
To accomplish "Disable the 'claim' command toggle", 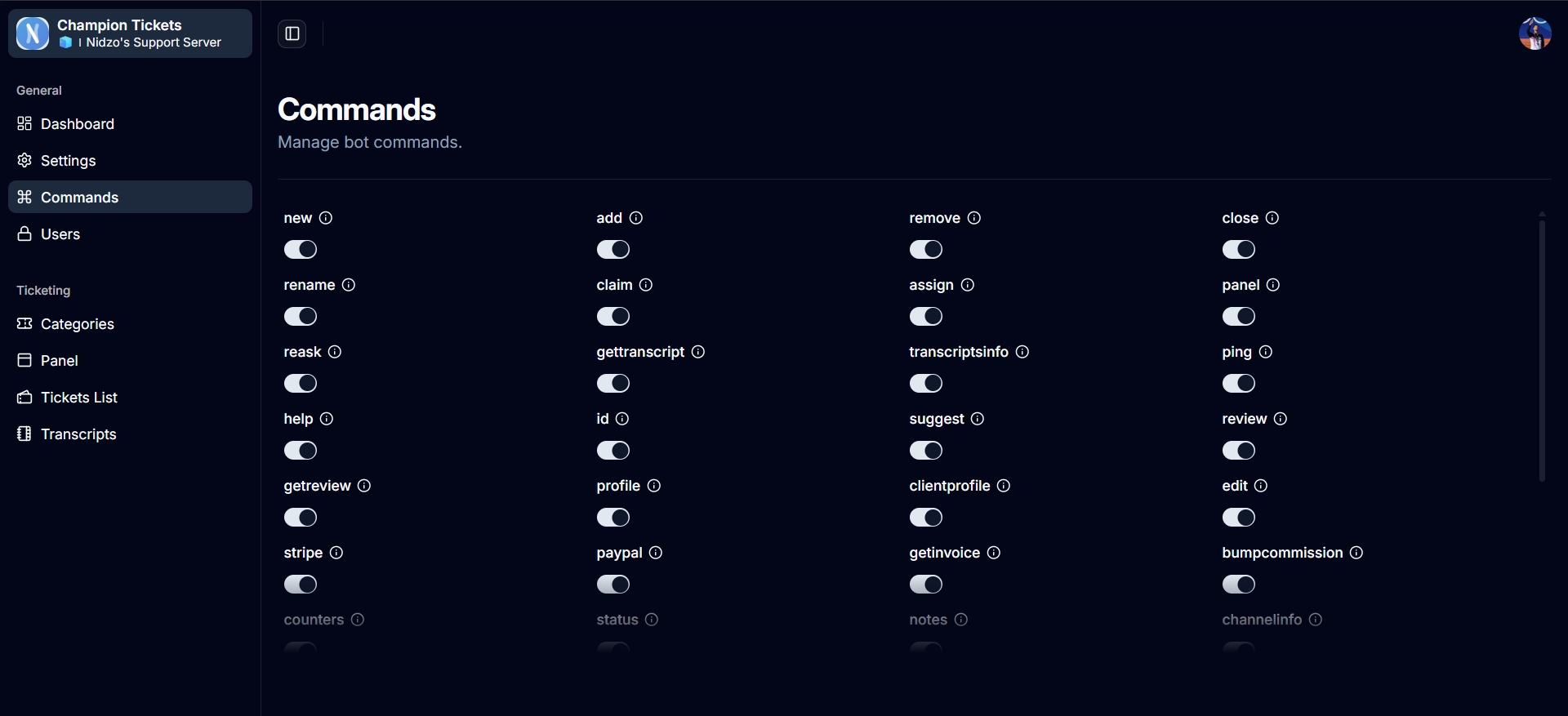I will click(613, 316).
